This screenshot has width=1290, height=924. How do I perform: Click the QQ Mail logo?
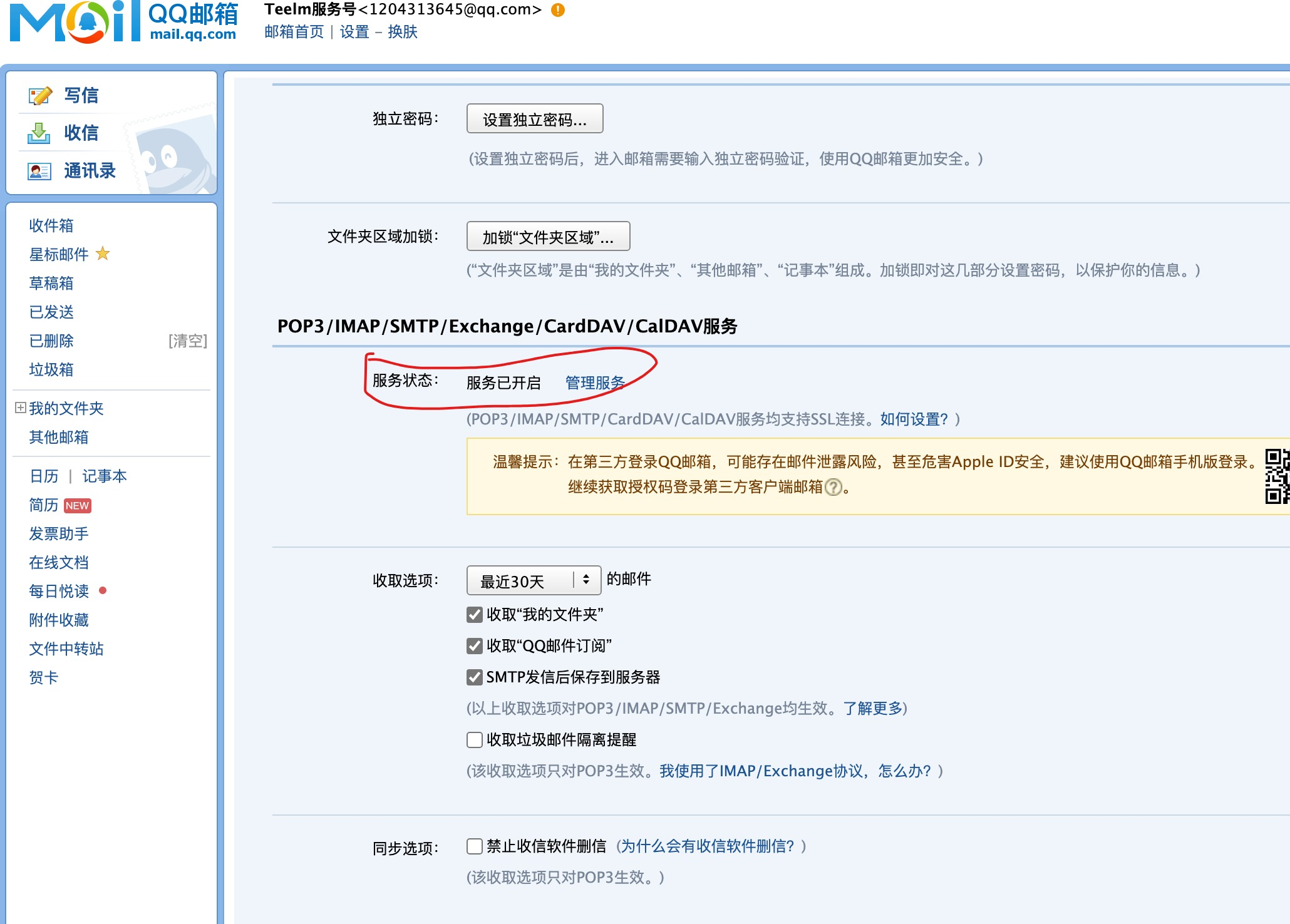[x=124, y=22]
